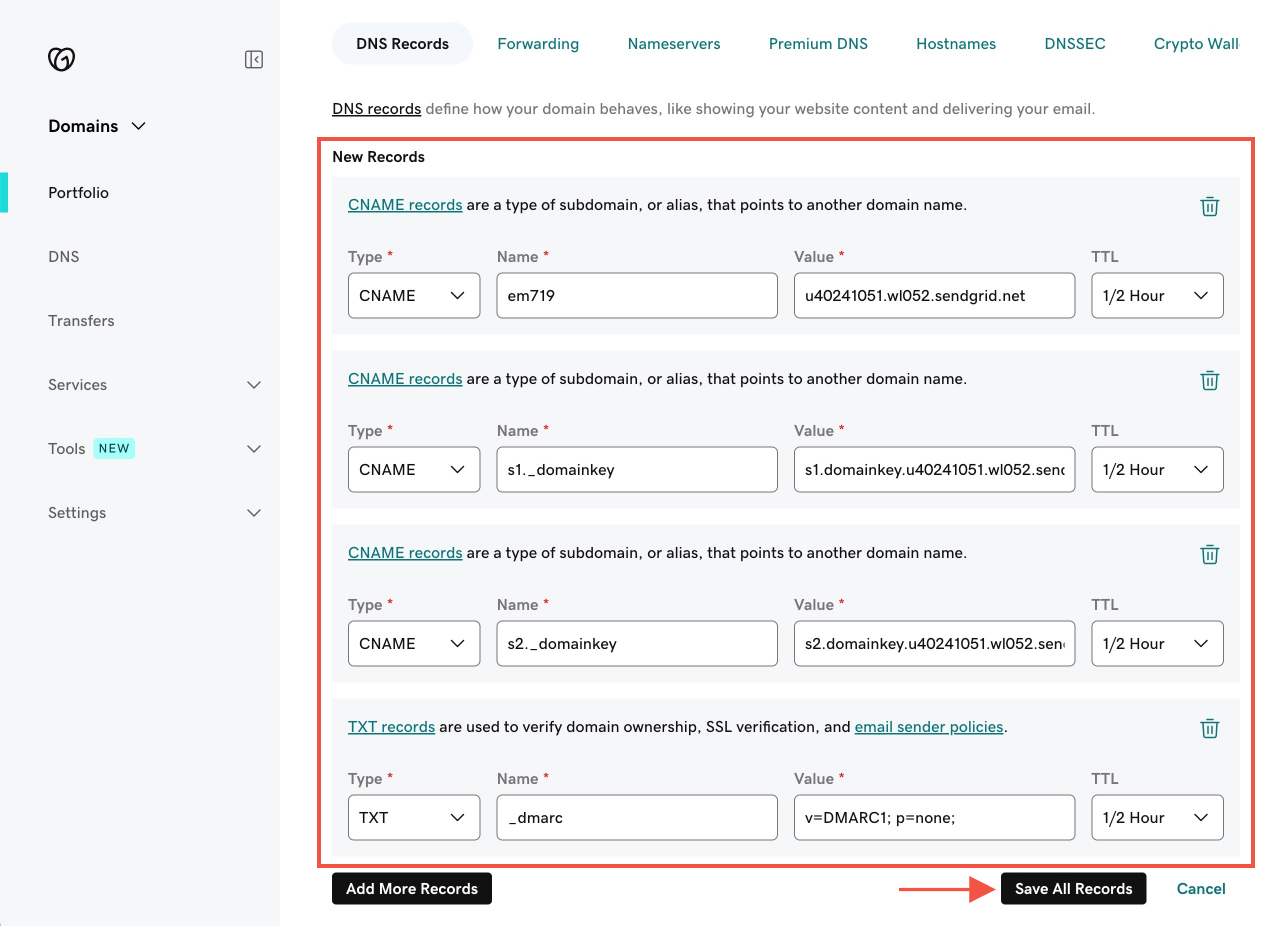Open the Type dropdown for the TXT record

point(413,817)
